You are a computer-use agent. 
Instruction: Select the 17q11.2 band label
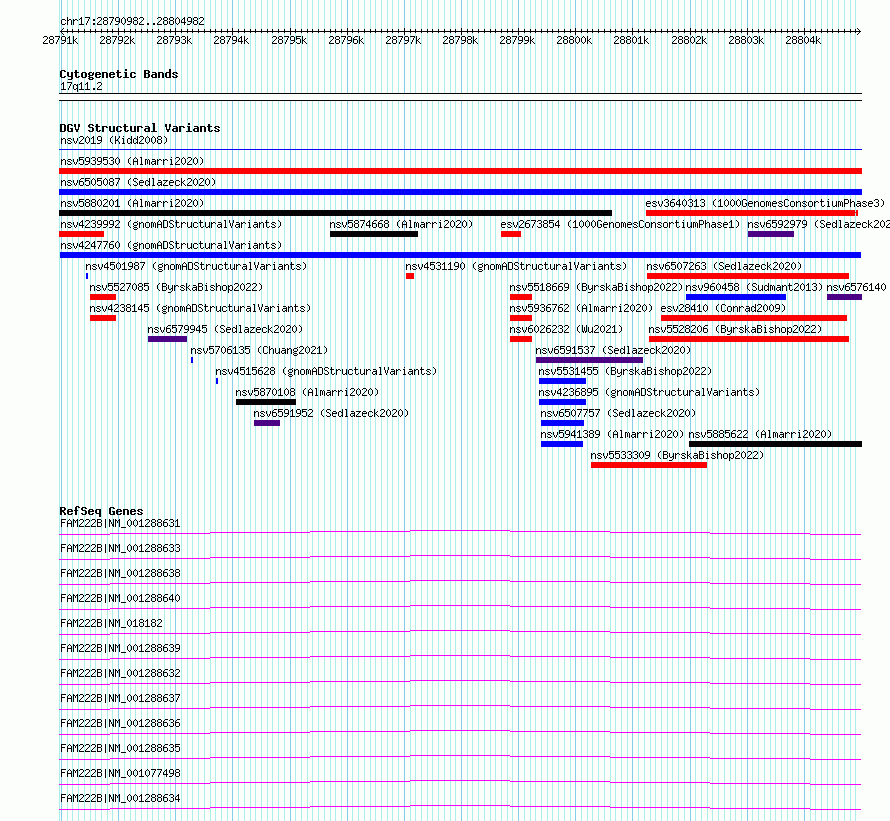(81, 86)
